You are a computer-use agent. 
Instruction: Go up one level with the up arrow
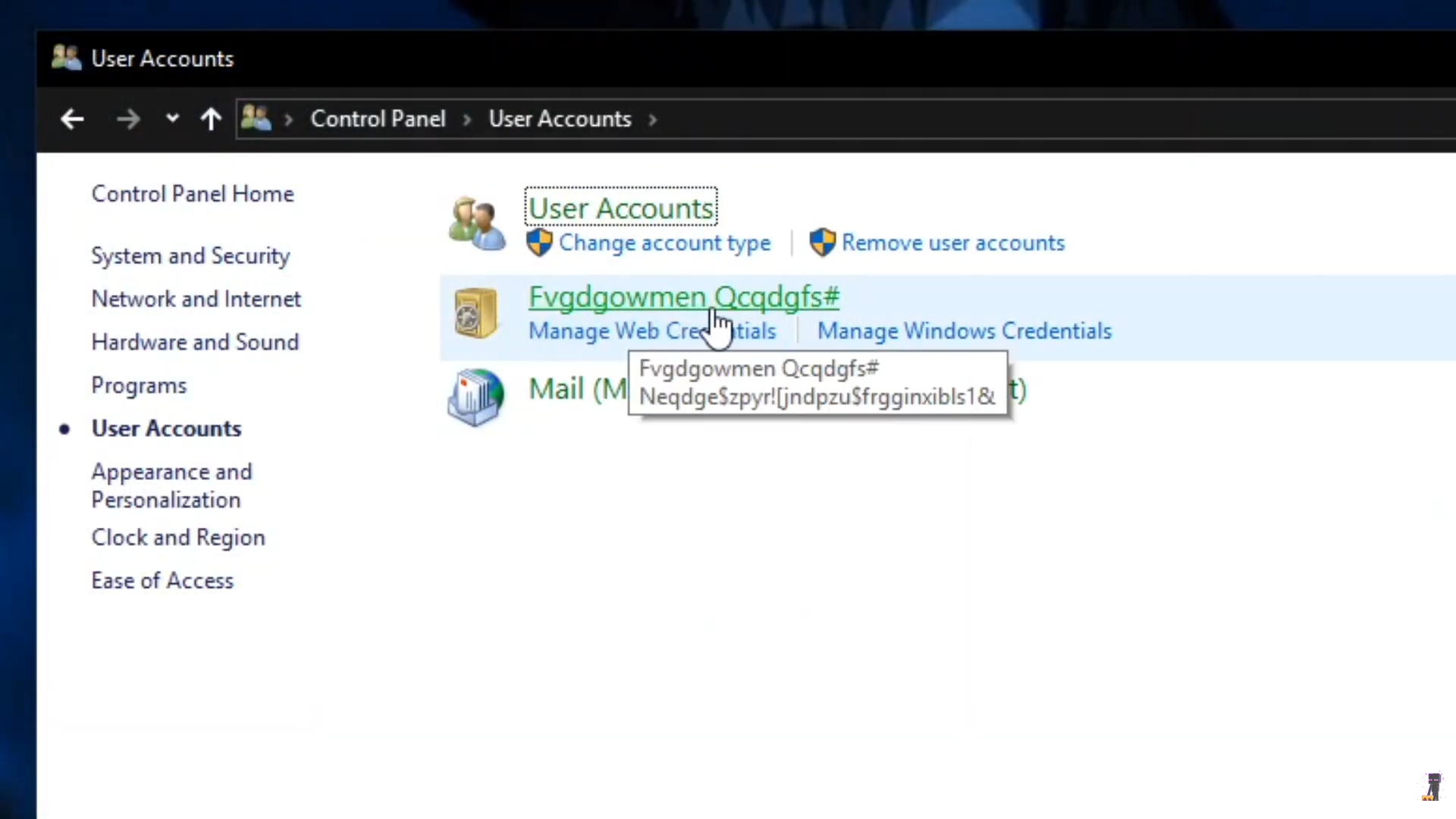(x=211, y=119)
